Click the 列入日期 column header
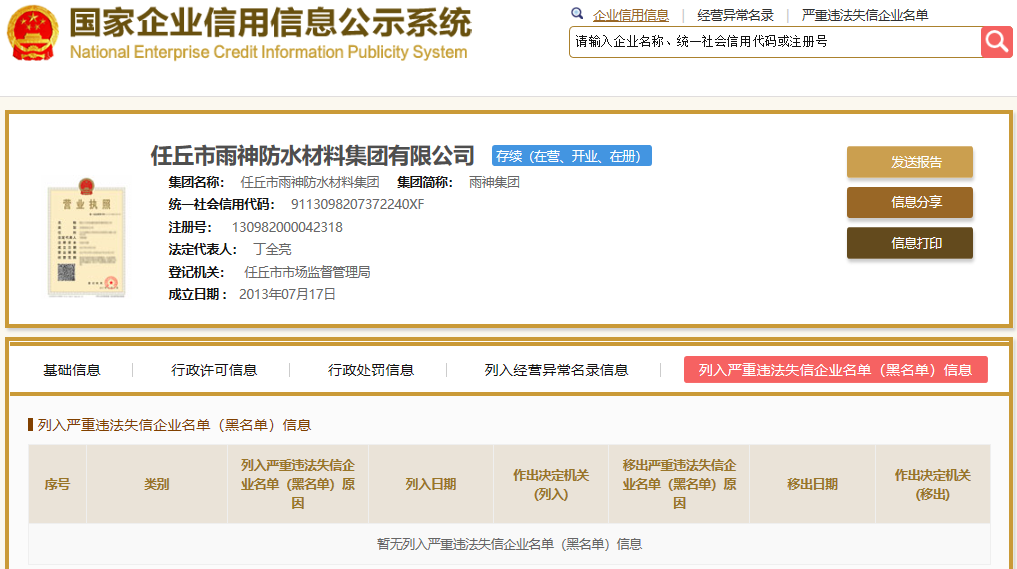This screenshot has height=569, width=1017. (431, 484)
